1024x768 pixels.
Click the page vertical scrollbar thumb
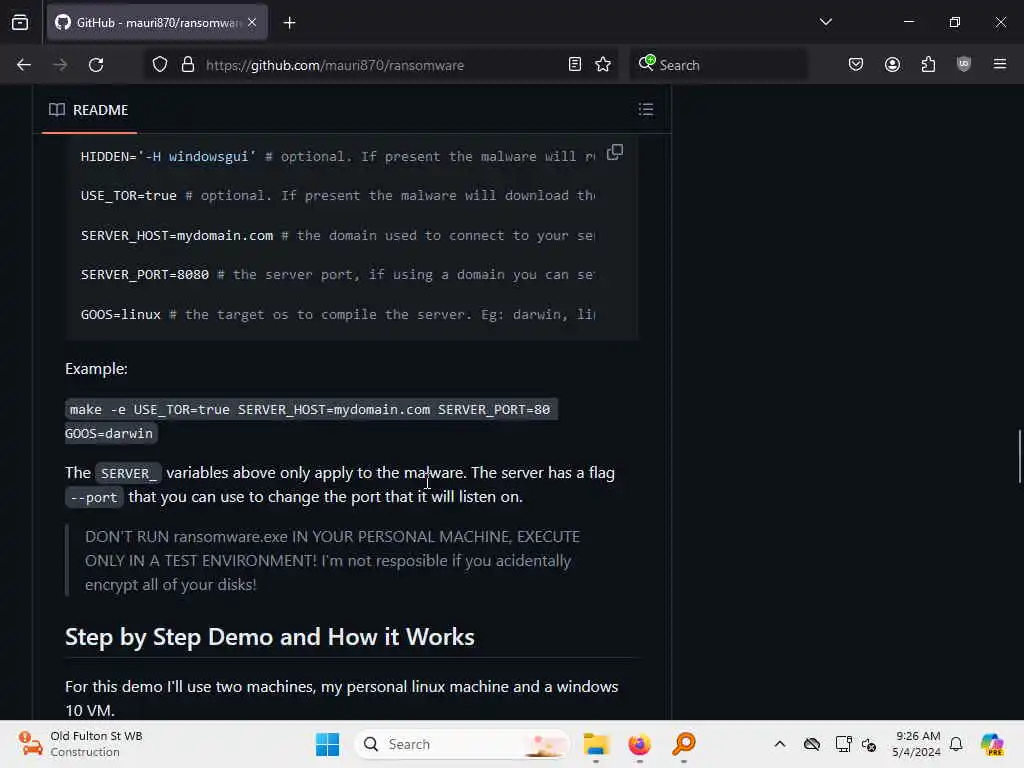tap(1019, 456)
